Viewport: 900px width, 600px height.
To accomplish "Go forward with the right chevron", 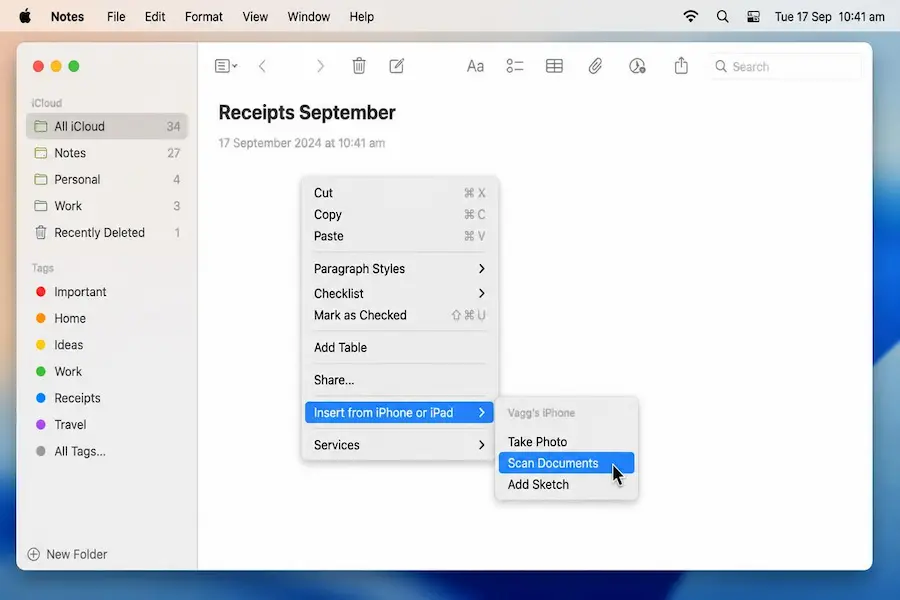I will (x=320, y=66).
